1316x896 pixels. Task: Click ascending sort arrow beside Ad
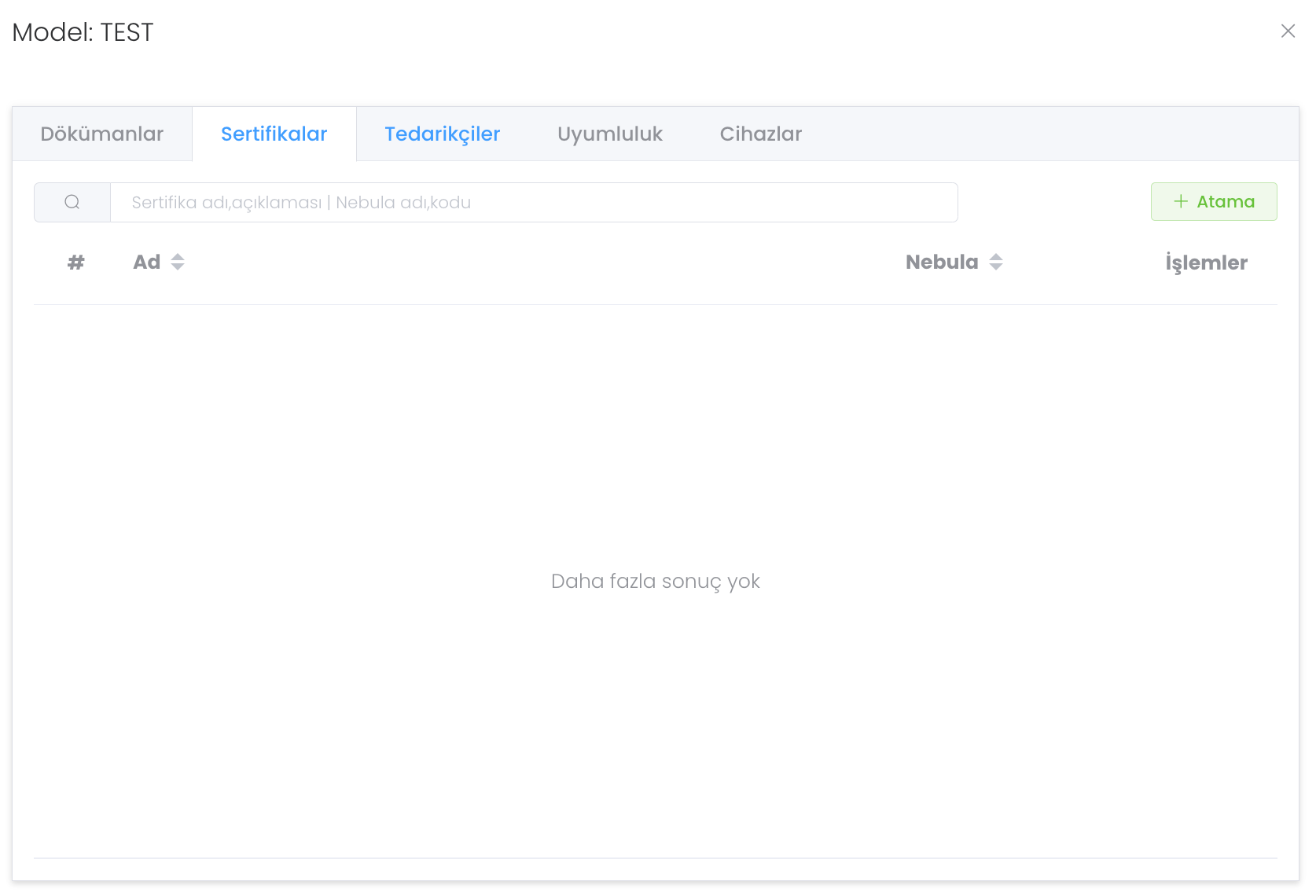(x=178, y=256)
